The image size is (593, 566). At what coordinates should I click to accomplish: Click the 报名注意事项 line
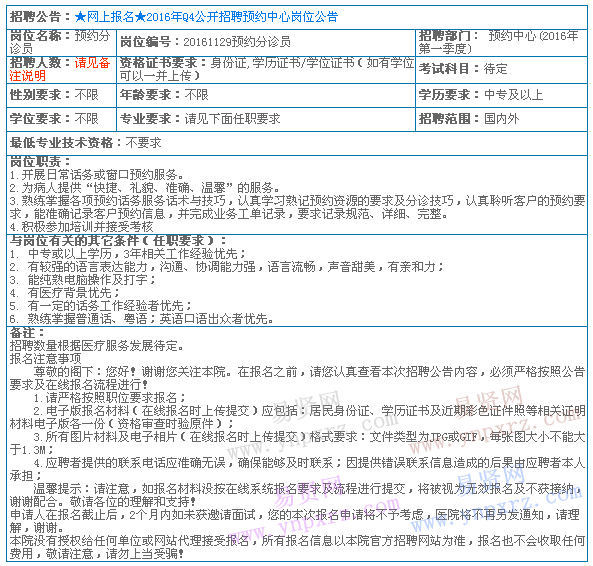tap(45, 358)
